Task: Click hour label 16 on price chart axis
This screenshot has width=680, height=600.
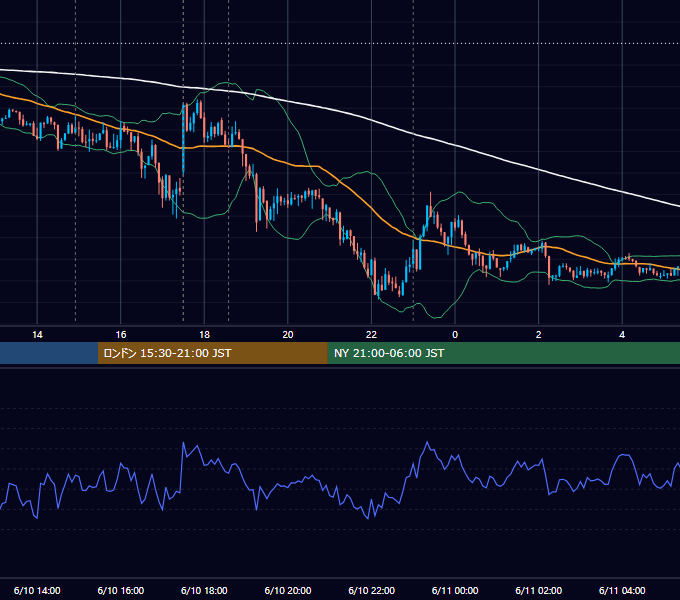Action: click(x=121, y=335)
